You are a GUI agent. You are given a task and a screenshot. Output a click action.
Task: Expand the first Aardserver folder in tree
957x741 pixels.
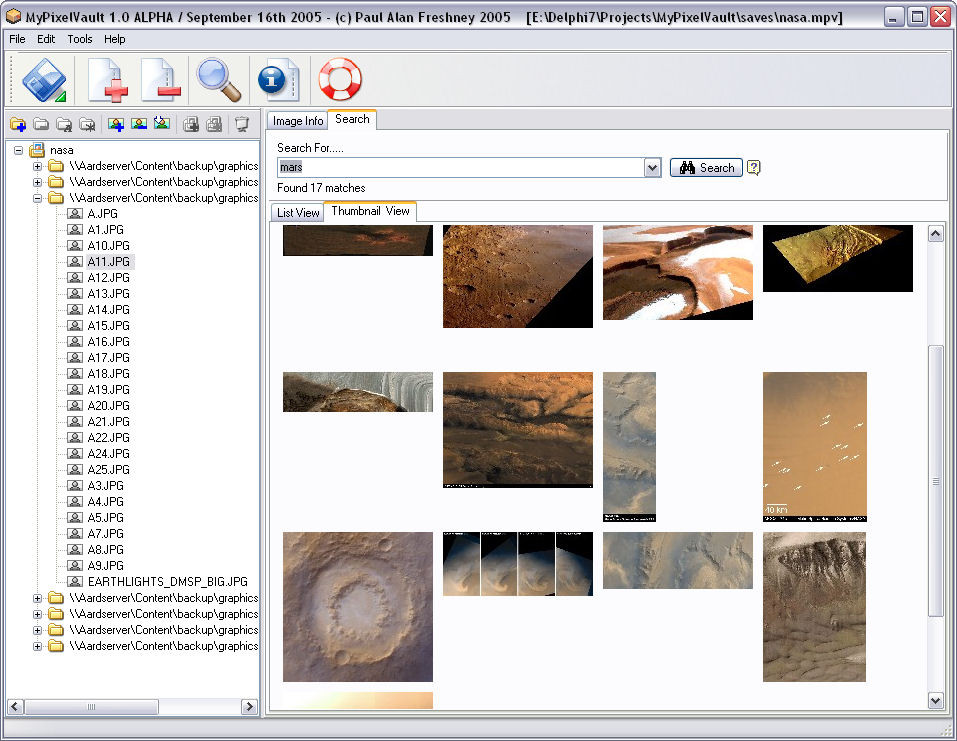click(x=38, y=166)
